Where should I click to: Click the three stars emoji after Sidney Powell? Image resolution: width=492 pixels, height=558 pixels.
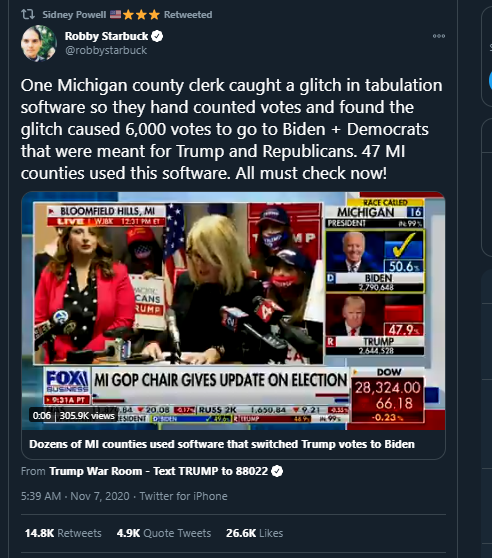coord(141,15)
